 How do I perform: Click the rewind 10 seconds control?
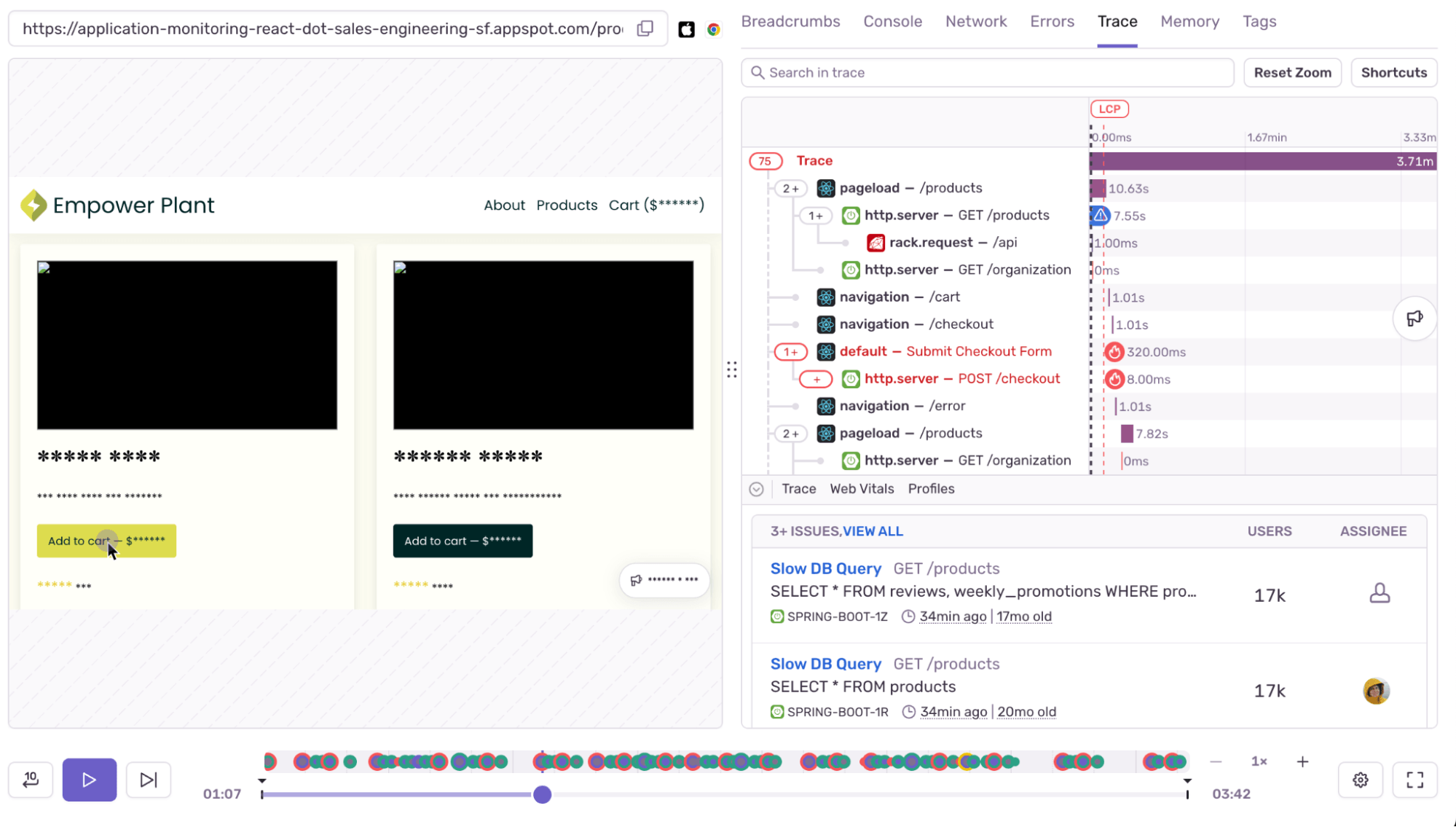29,779
